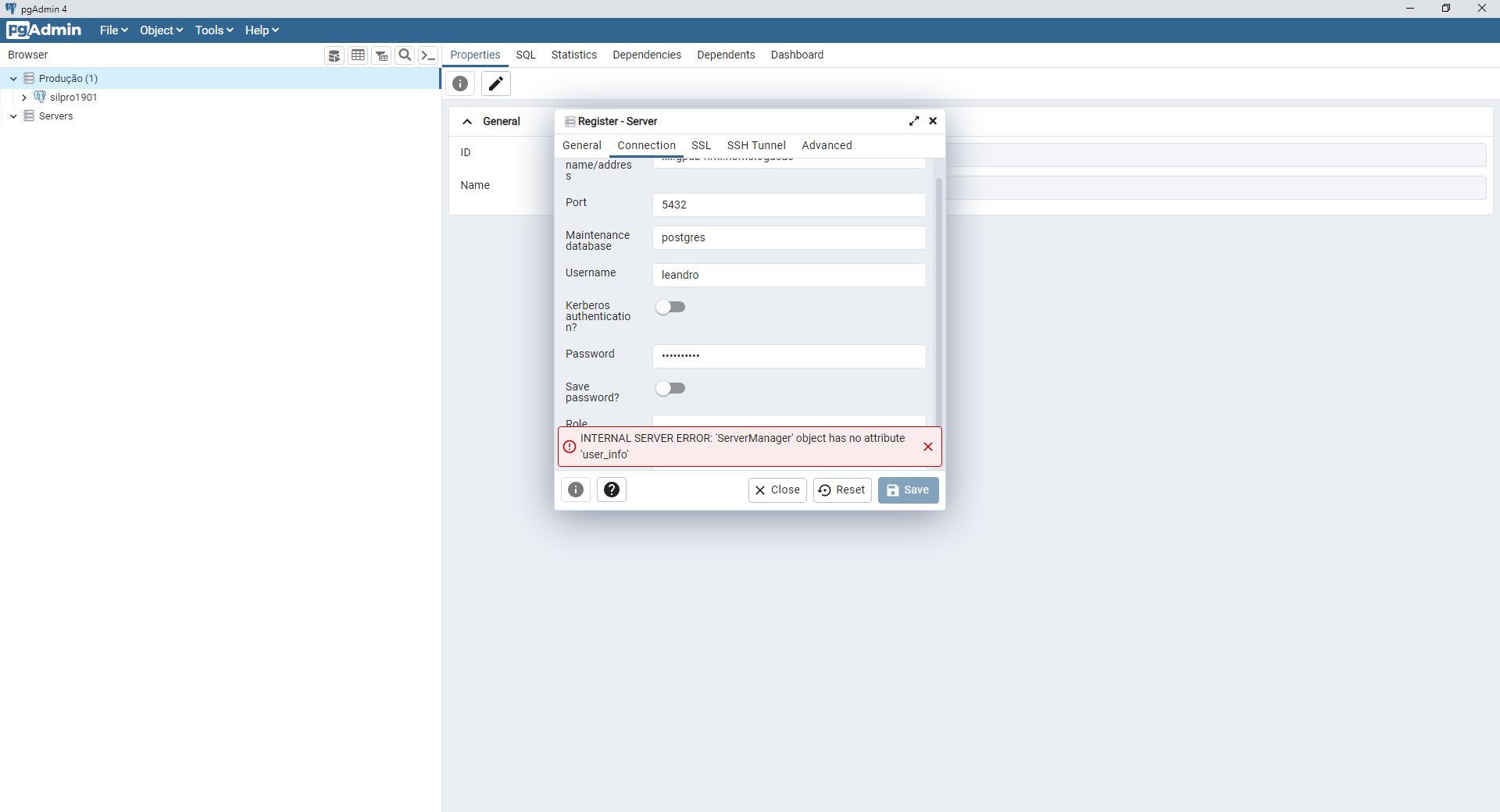
Task: Collapse the General properties section
Action: [x=467, y=122]
